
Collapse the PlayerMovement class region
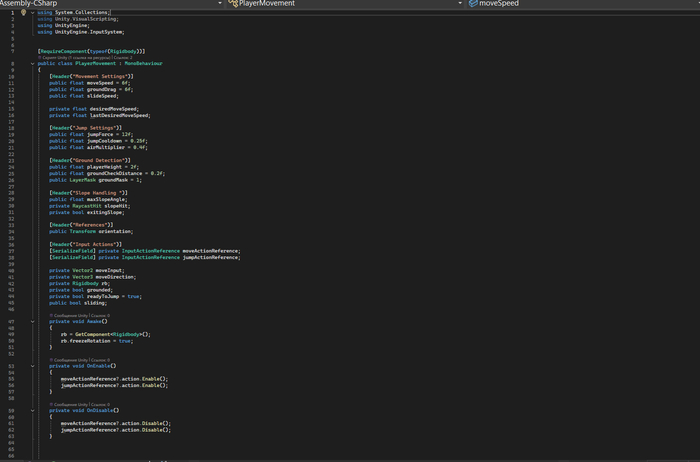pyautogui.click(x=32, y=63)
